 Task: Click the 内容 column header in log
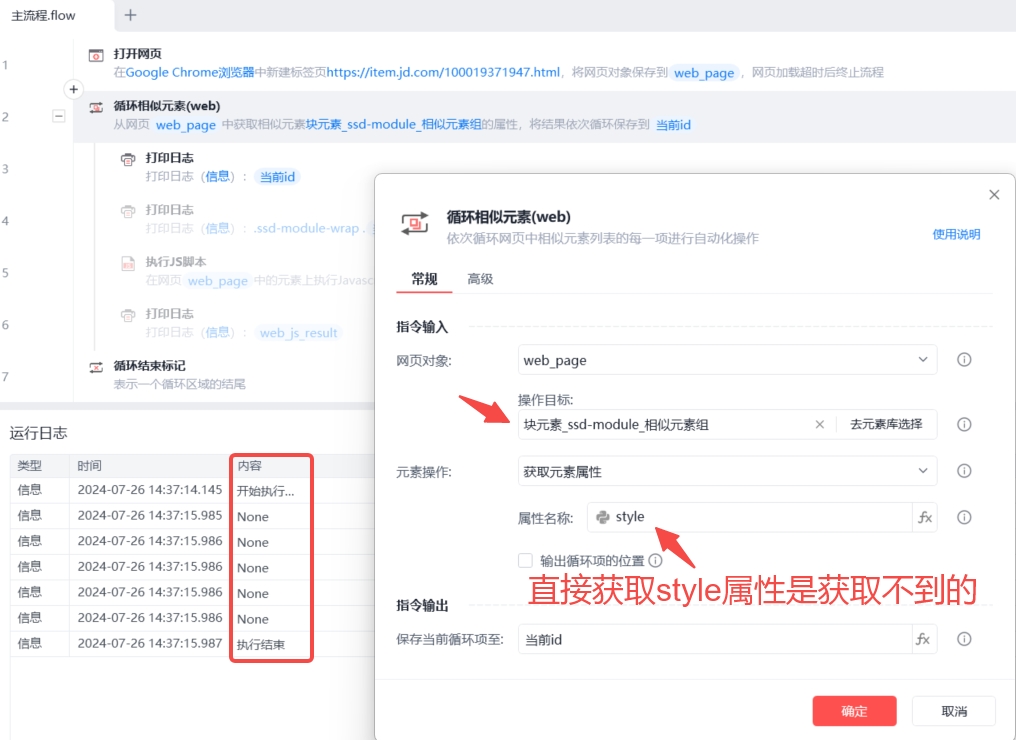(x=249, y=465)
